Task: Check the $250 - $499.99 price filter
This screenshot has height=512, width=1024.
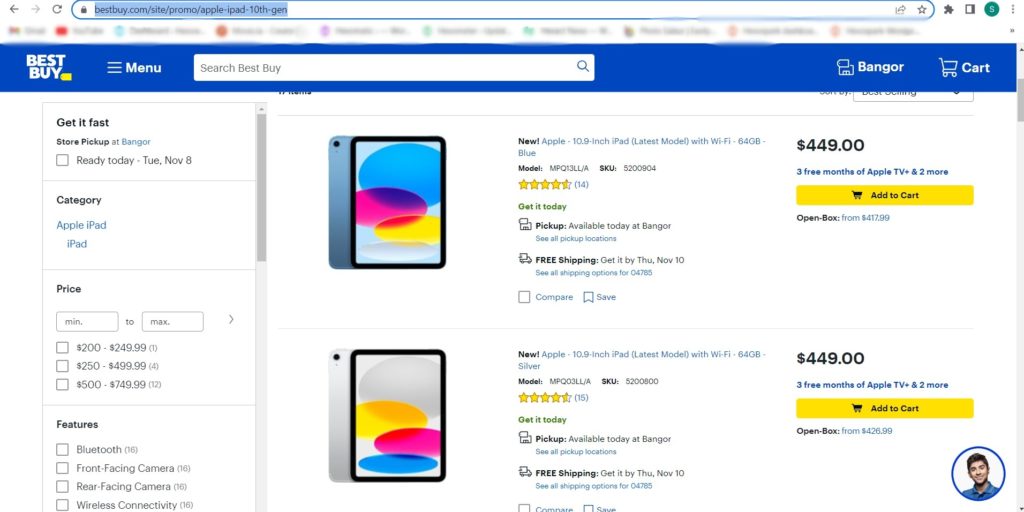Action: pos(62,366)
